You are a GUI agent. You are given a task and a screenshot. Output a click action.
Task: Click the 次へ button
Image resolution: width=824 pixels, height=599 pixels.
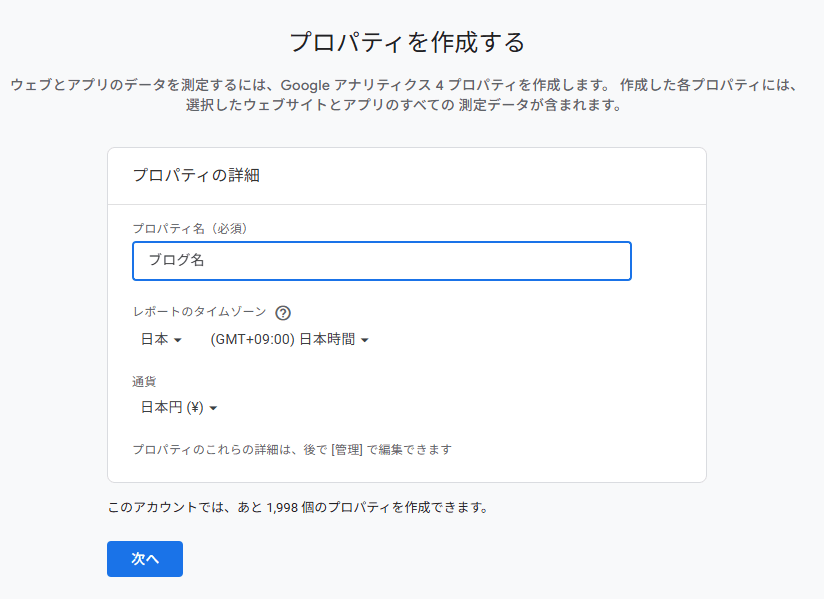(145, 559)
